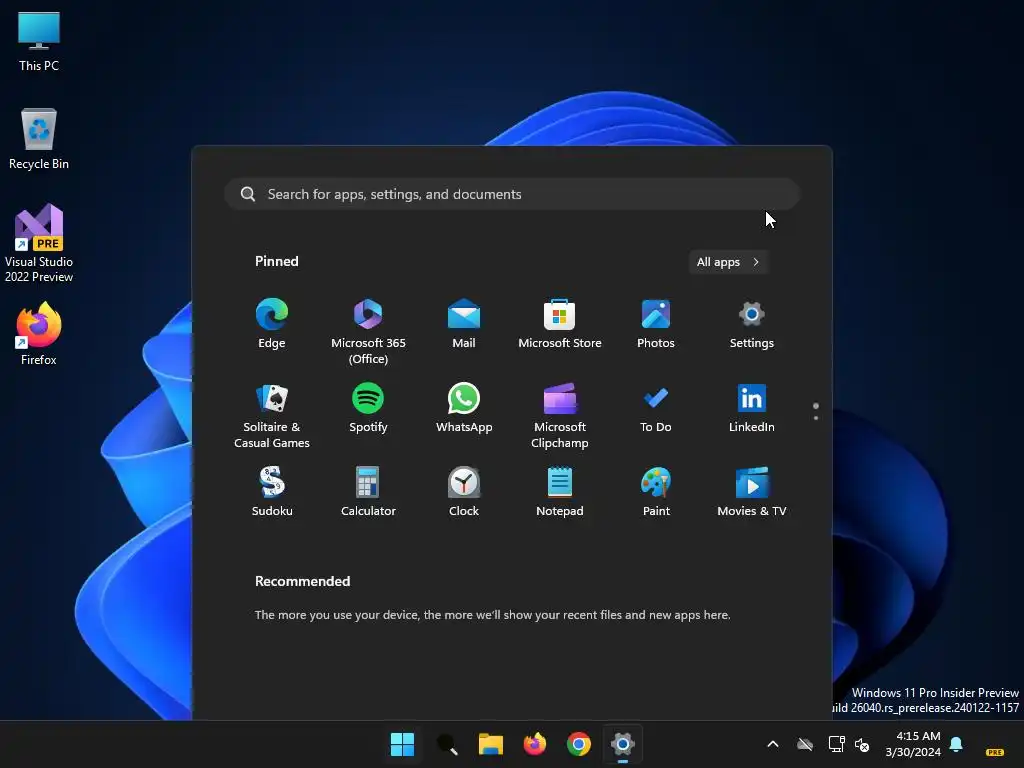Open Microsoft Store

coord(560,325)
